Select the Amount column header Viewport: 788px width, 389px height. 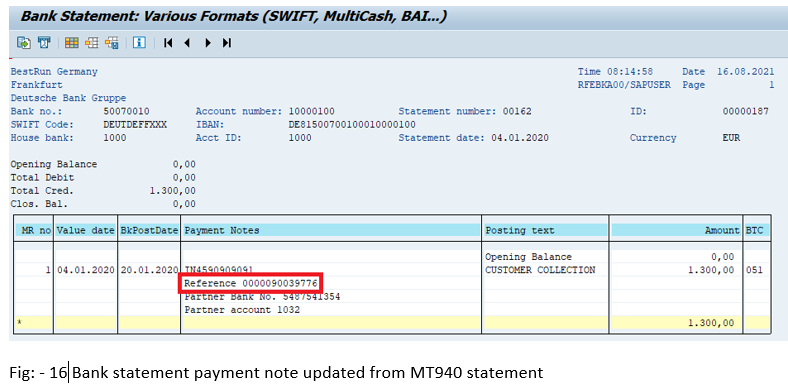[676, 231]
